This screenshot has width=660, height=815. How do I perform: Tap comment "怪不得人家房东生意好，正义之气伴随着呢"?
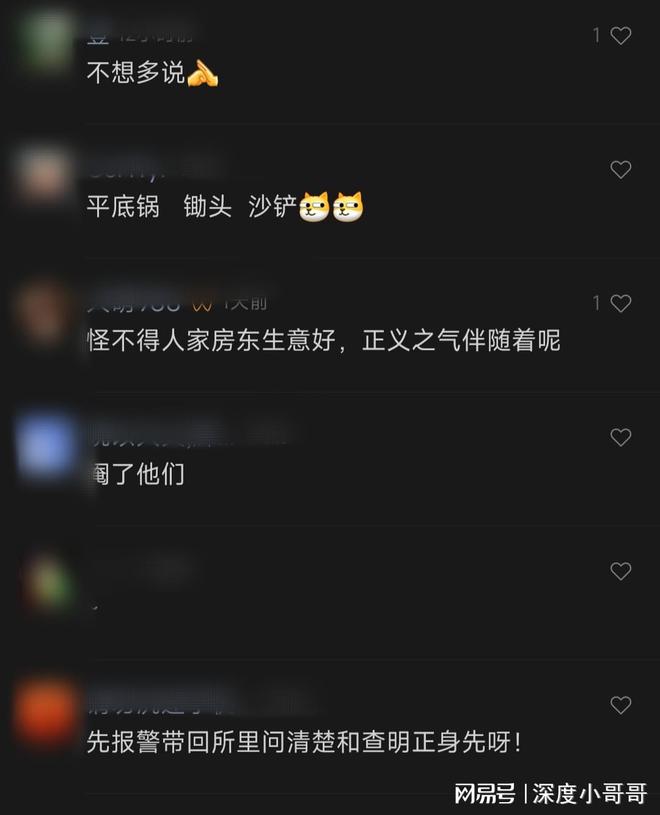[x=324, y=341]
